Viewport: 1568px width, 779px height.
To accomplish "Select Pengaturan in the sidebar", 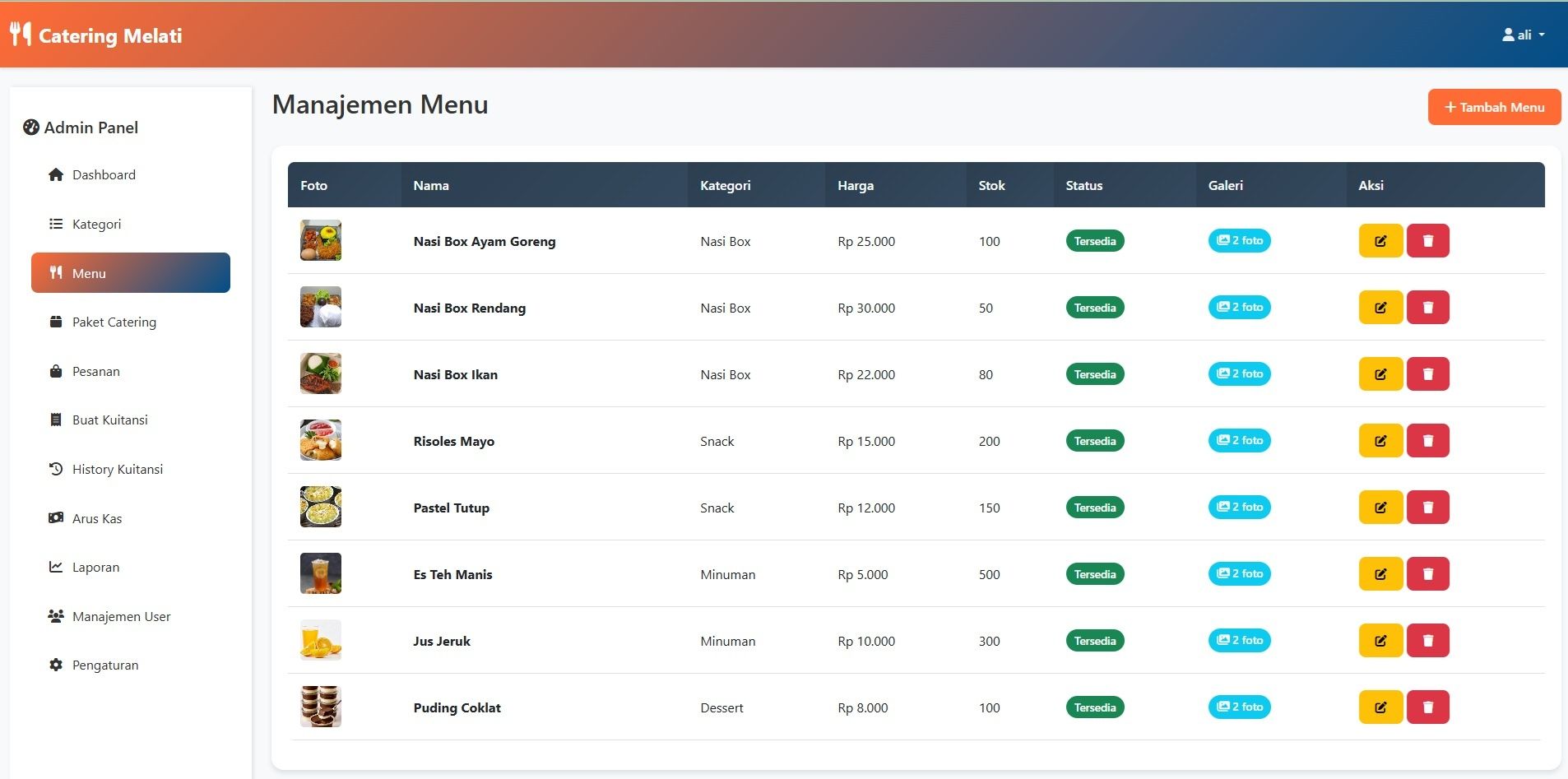I will (104, 665).
